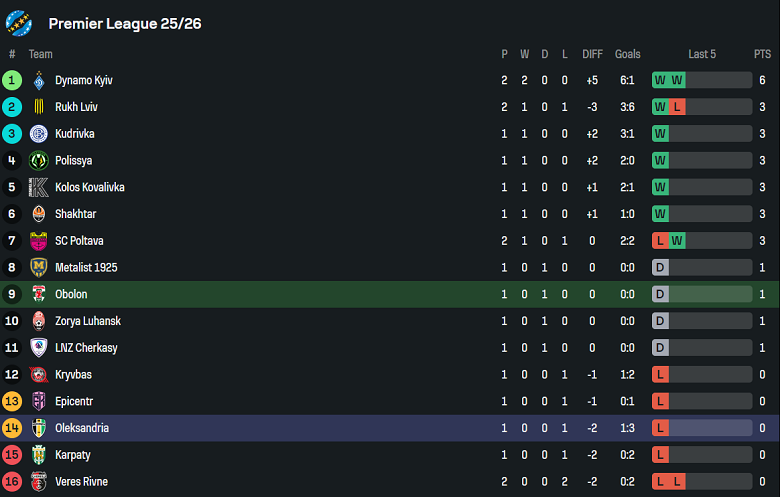Image resolution: width=780 pixels, height=497 pixels.
Task: Click the SC Poltava club crest
Action: click(x=39, y=241)
